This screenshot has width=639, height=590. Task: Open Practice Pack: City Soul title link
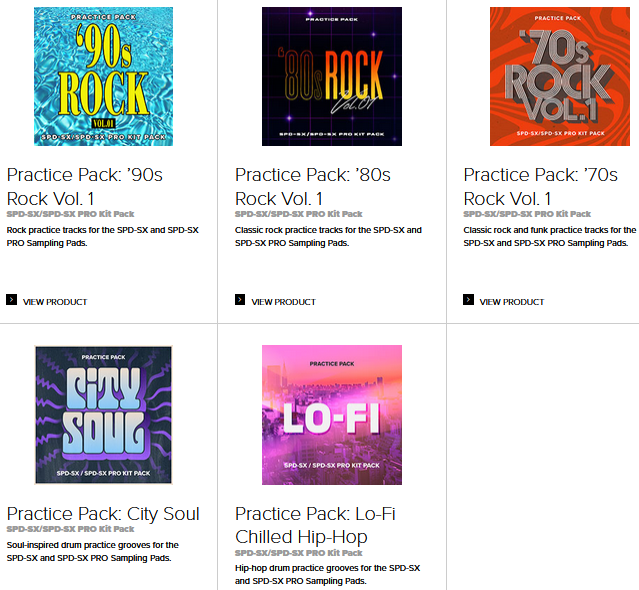(x=103, y=513)
